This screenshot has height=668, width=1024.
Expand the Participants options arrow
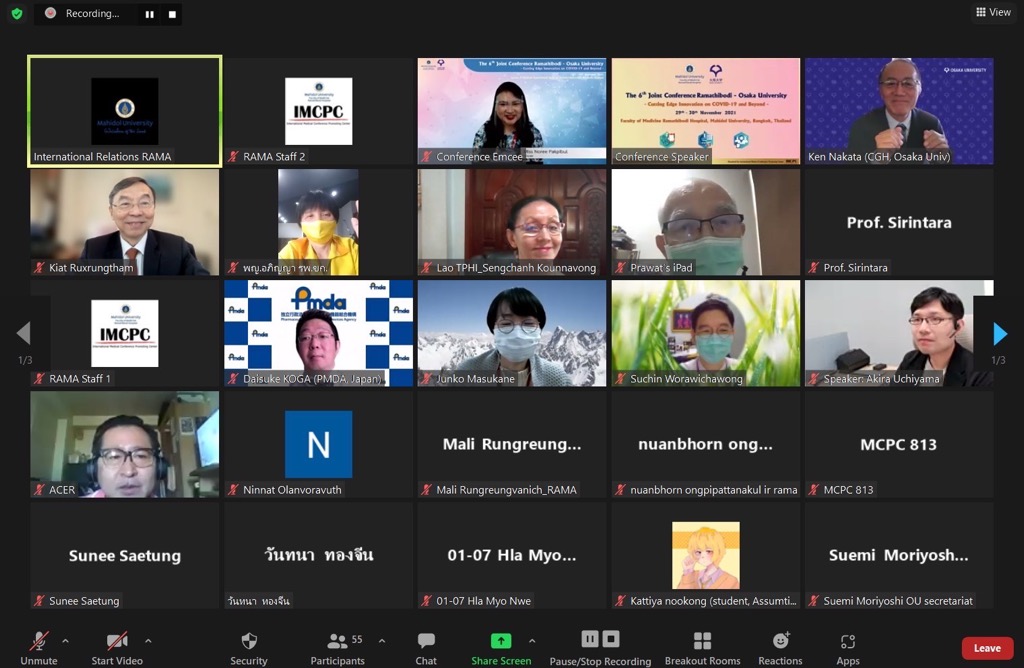click(x=382, y=640)
